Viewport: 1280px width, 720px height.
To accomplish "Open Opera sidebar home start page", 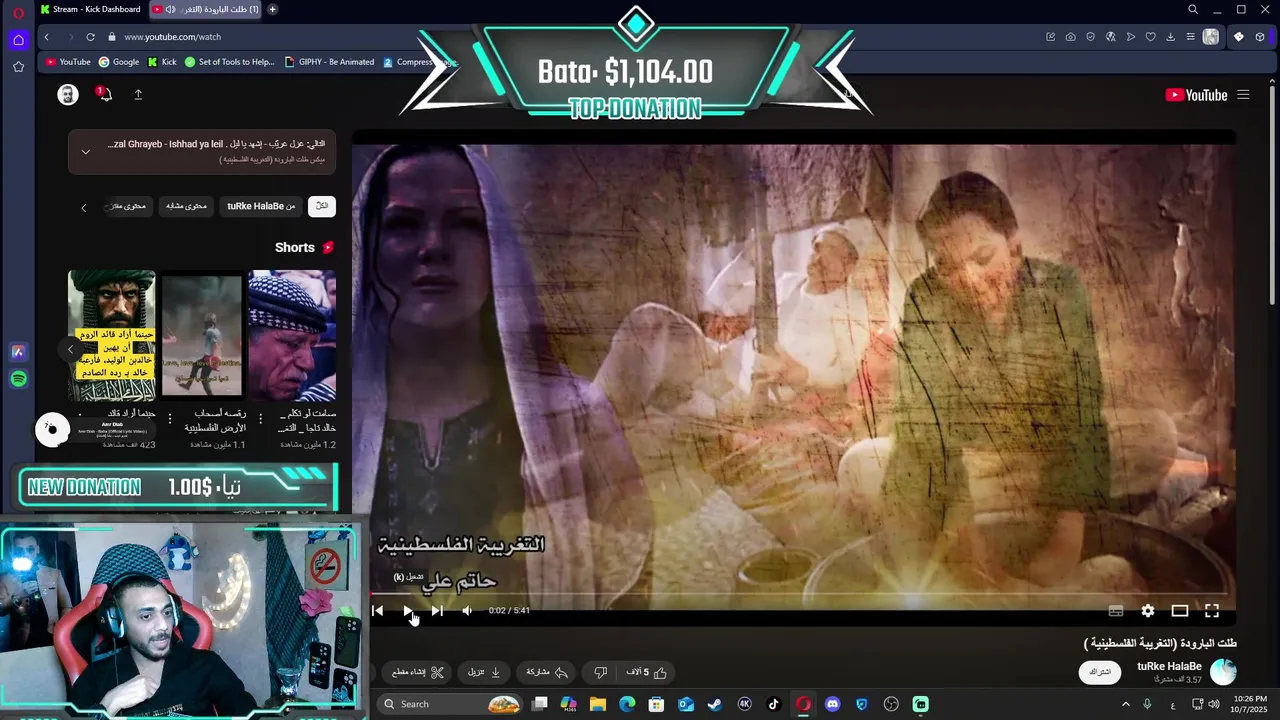I will (18, 40).
